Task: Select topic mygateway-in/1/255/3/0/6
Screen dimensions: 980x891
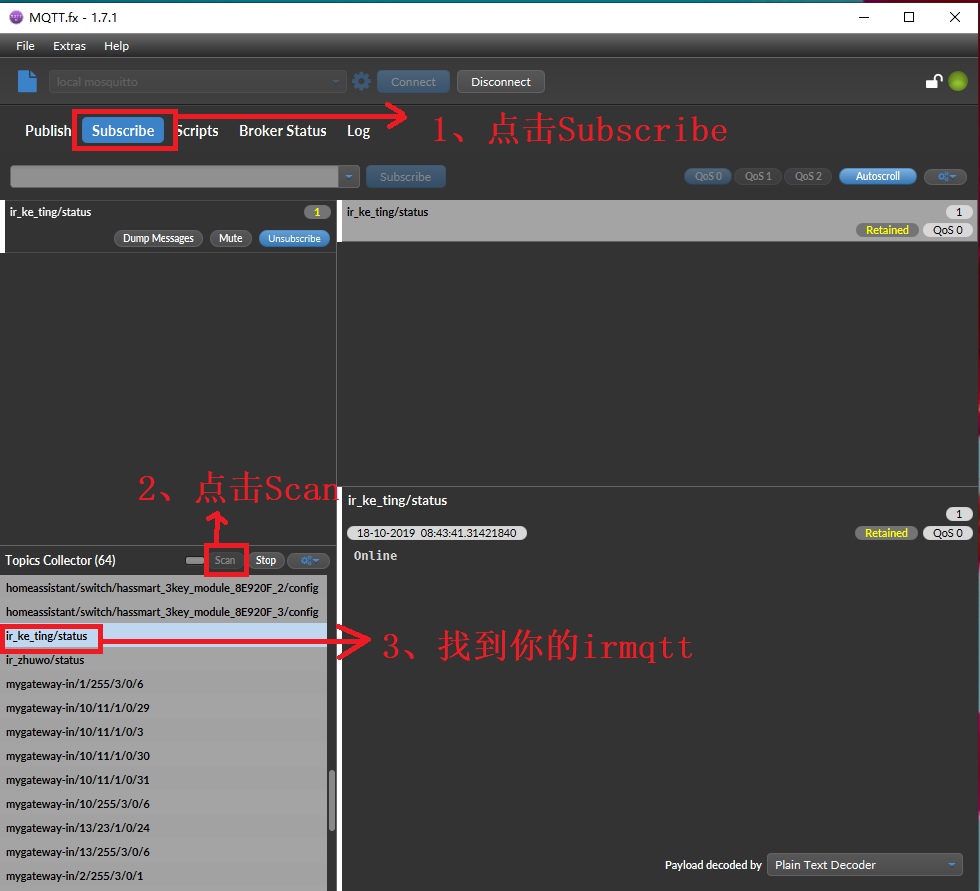Action: pyautogui.click(x=163, y=684)
